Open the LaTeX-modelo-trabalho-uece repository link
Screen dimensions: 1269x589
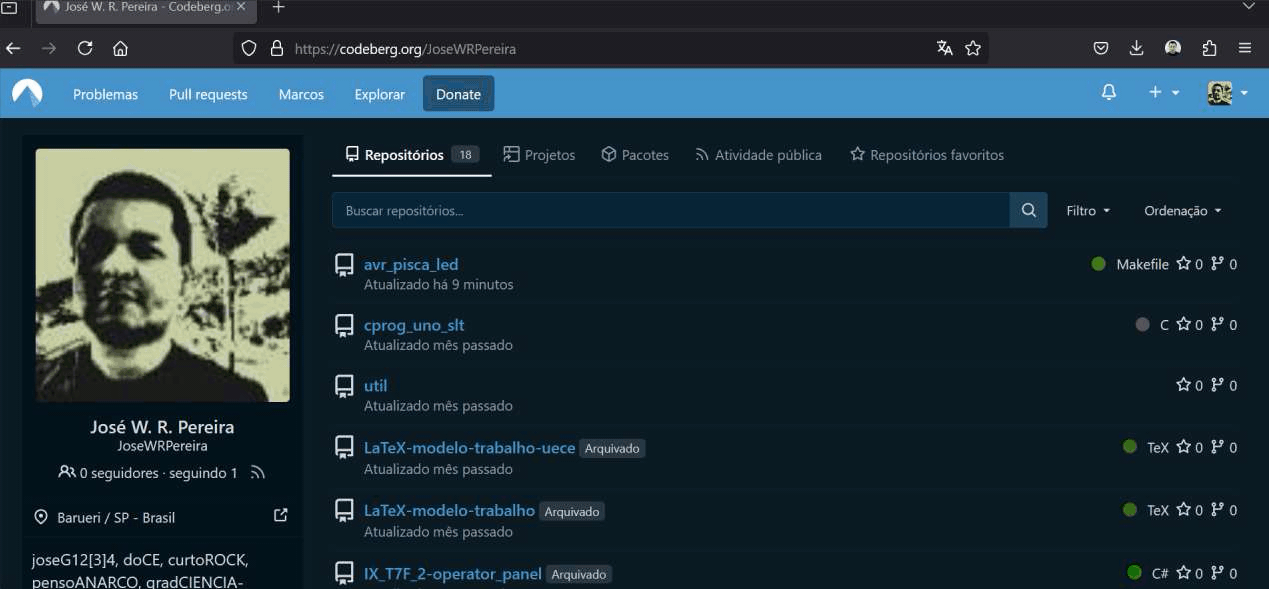pos(469,447)
